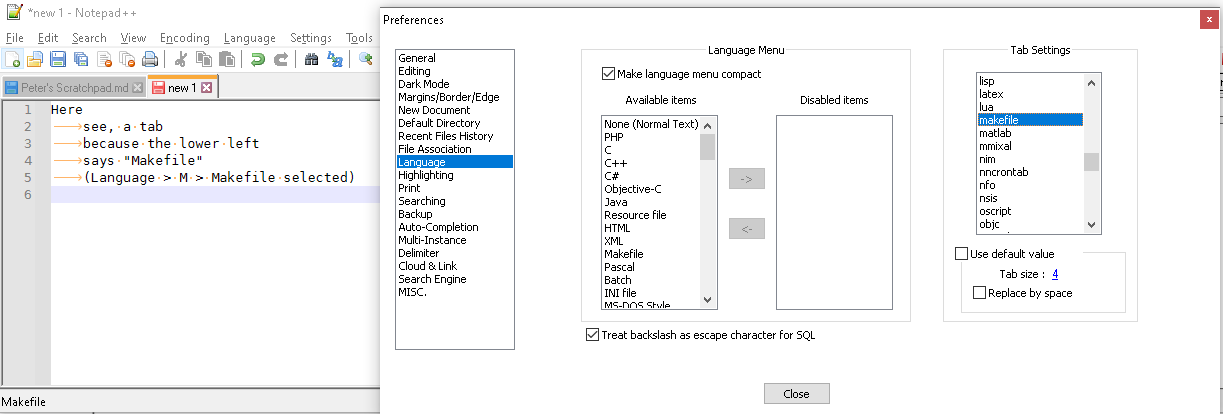This screenshot has width=1223, height=414.
Task: Close the Peter's Scratchpad.md tab
Action: [x=138, y=88]
